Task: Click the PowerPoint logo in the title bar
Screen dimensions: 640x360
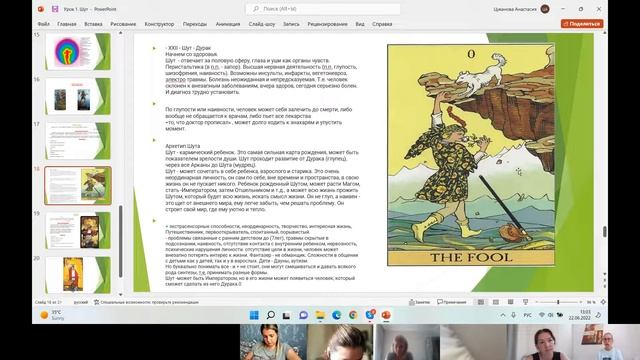Action: point(41,9)
